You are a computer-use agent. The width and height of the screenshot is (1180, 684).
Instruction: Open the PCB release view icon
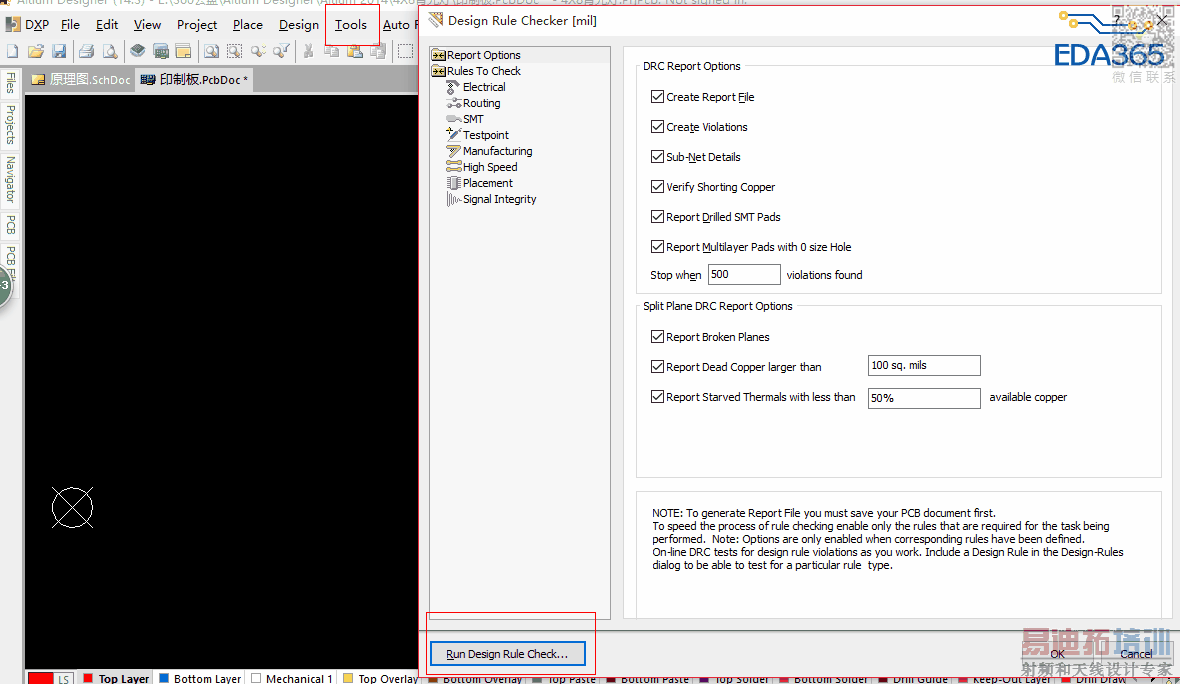point(160,51)
